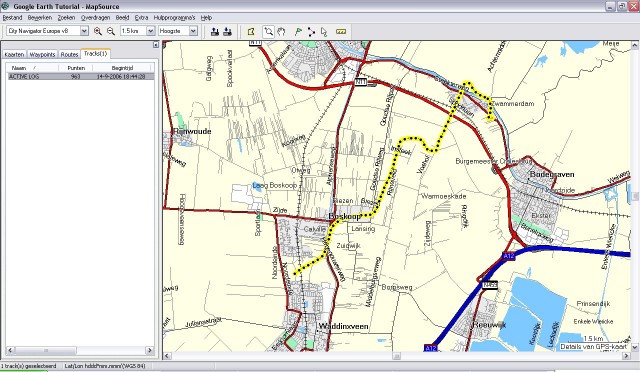Viewport: 640px width, 372px height.
Task: Click the Zoom Out magnifier icon
Action: pyautogui.click(x=111, y=31)
